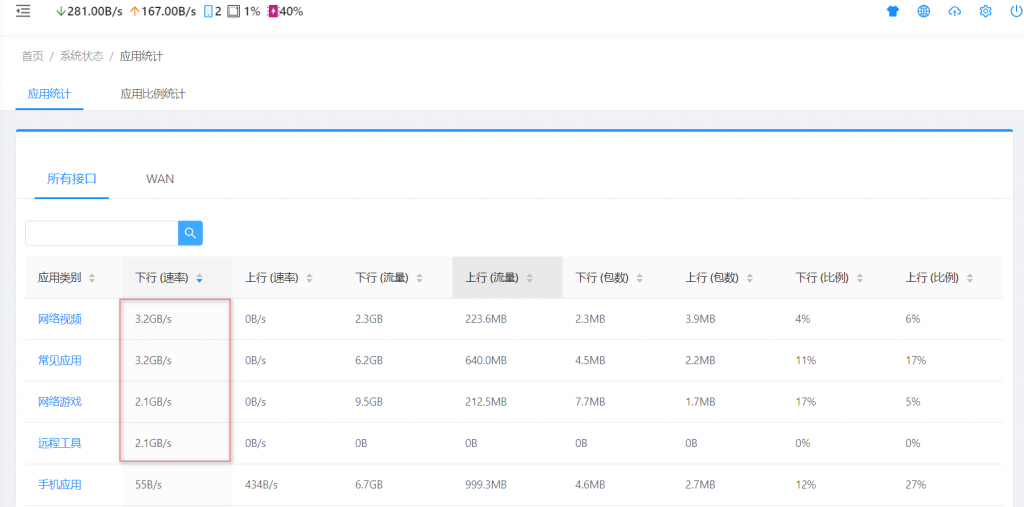Open the settings gear icon
This screenshot has width=1024, height=507.
(985, 11)
